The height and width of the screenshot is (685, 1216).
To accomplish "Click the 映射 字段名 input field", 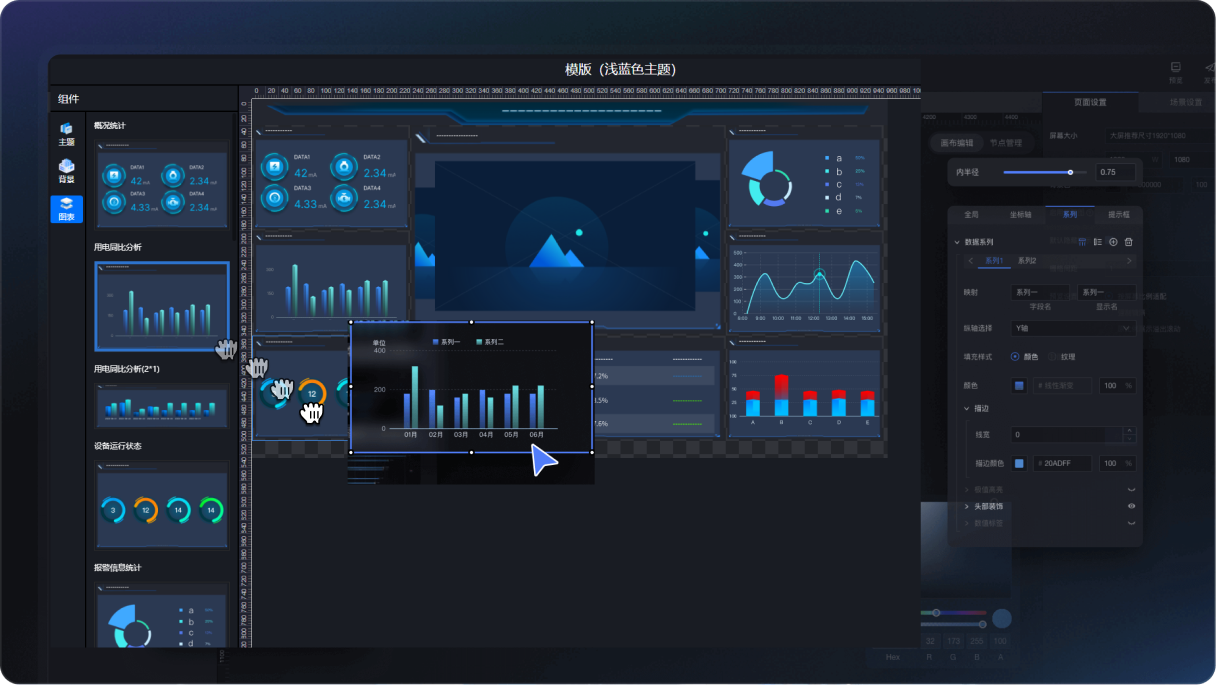I will (x=1039, y=292).
